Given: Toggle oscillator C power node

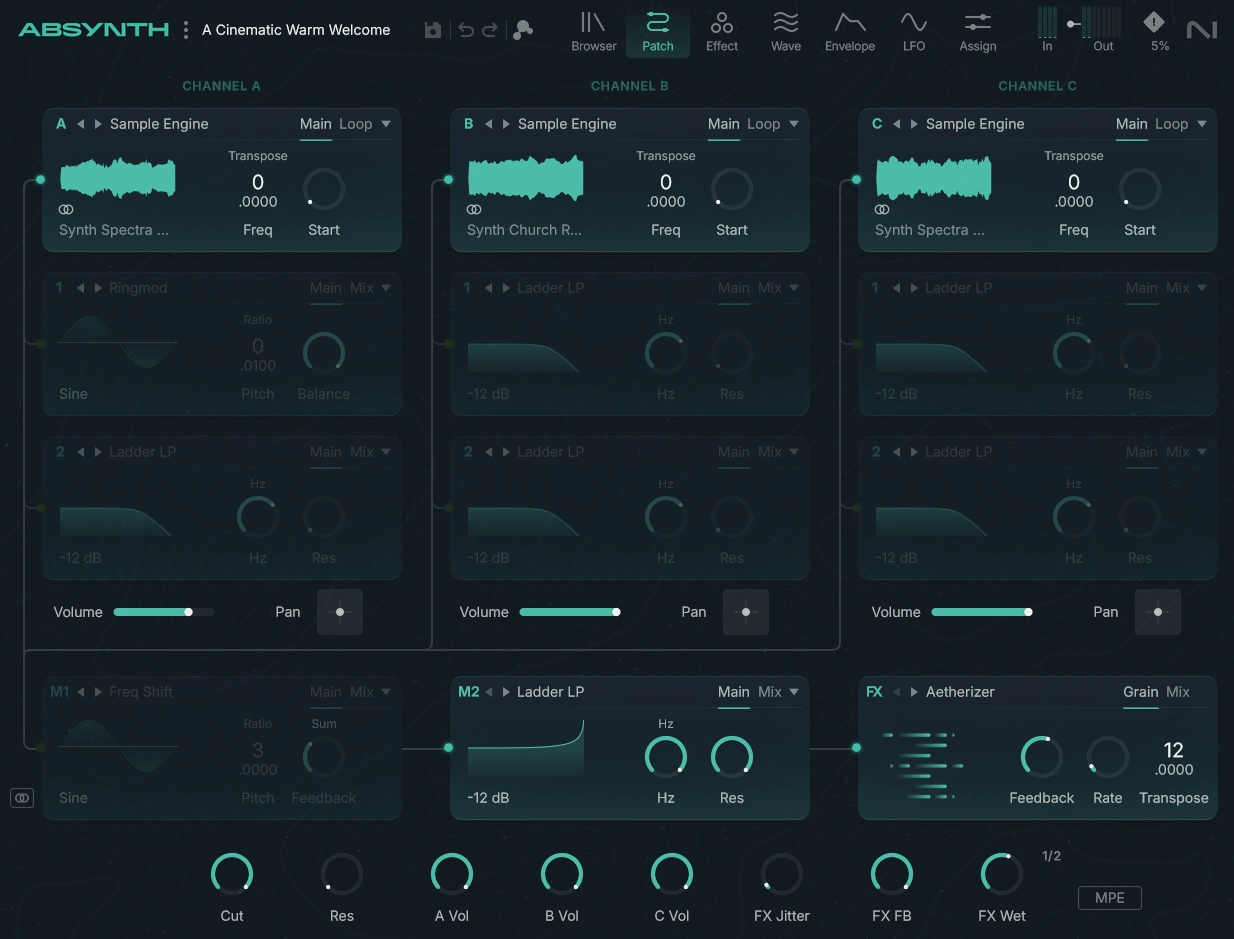Looking at the screenshot, I should (856, 180).
